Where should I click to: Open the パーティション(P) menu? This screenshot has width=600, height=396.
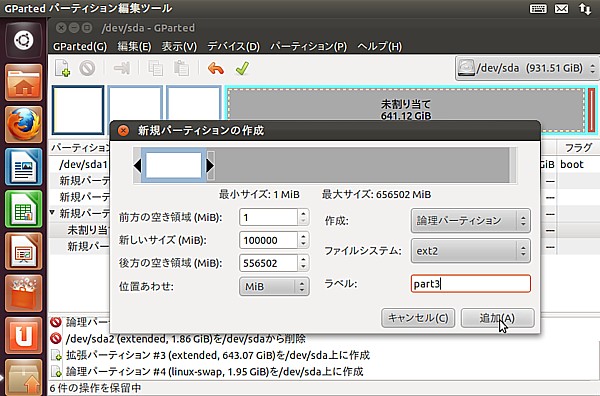(x=308, y=46)
